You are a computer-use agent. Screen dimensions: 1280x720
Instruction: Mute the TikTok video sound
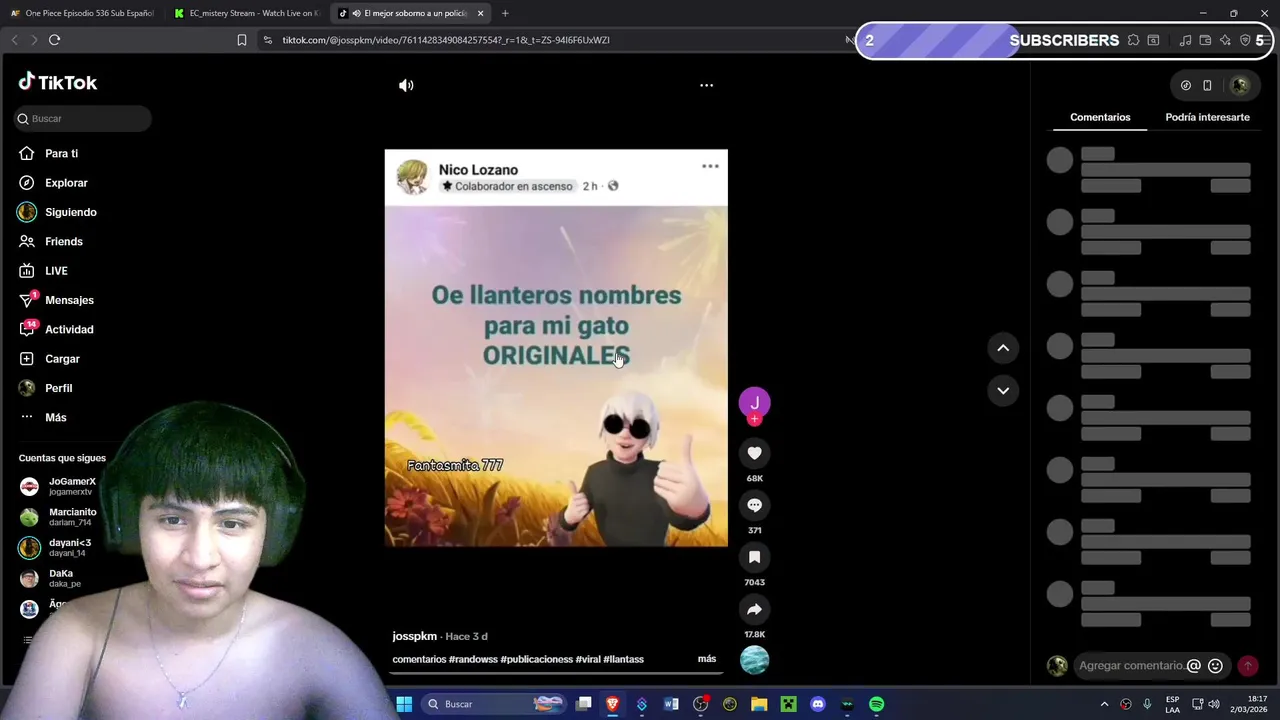406,85
